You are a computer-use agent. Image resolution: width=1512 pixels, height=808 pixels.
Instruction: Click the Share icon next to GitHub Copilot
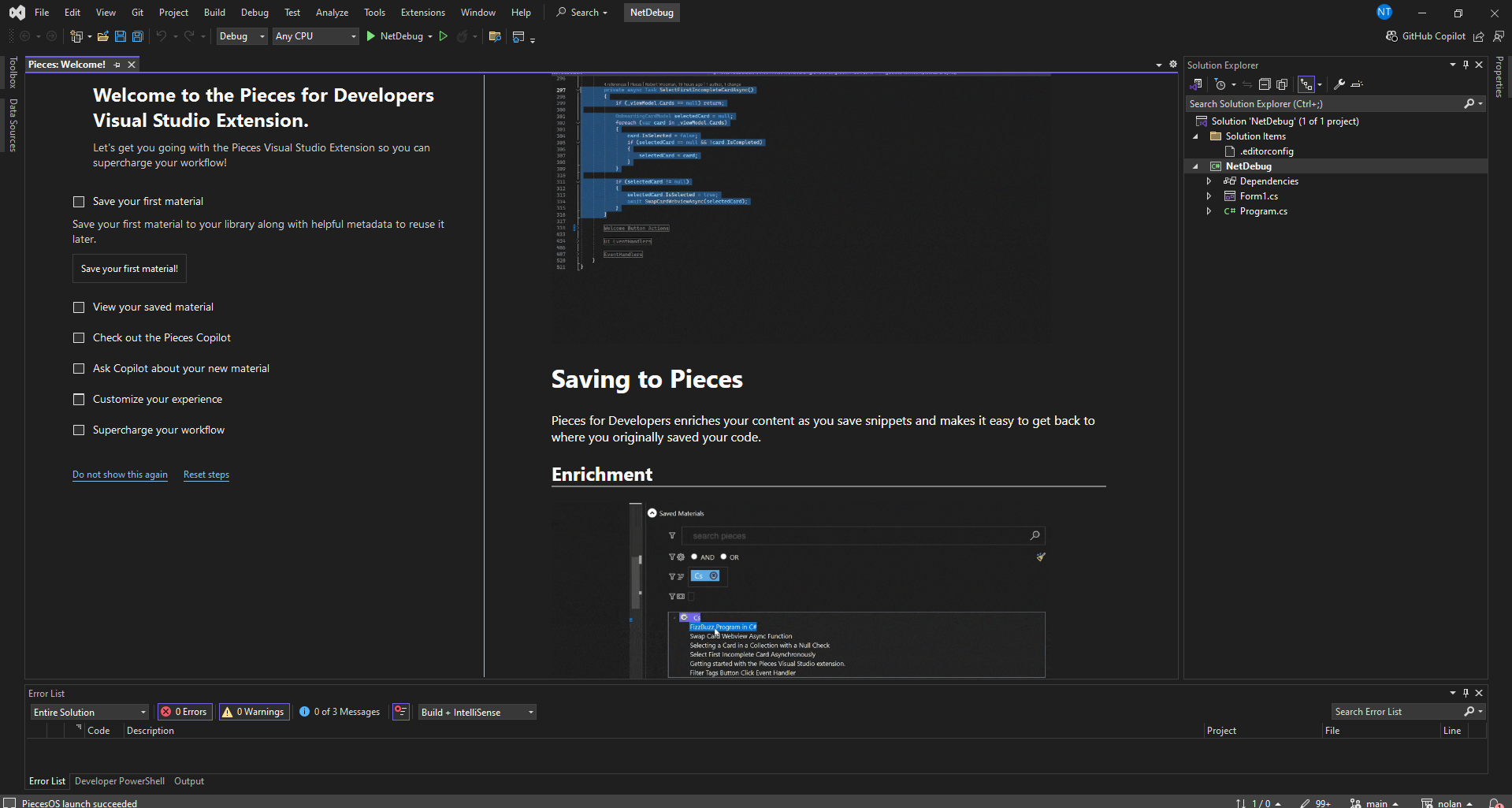click(1479, 36)
